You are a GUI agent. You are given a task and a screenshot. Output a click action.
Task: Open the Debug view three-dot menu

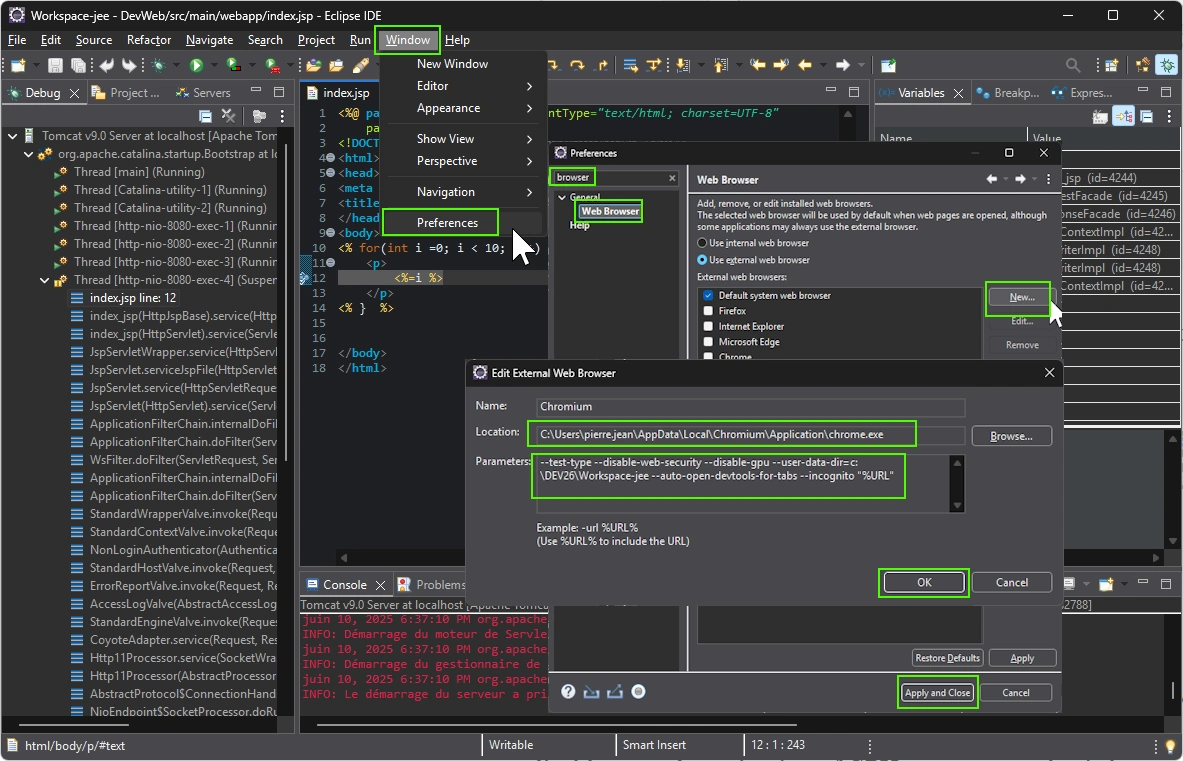pos(282,116)
